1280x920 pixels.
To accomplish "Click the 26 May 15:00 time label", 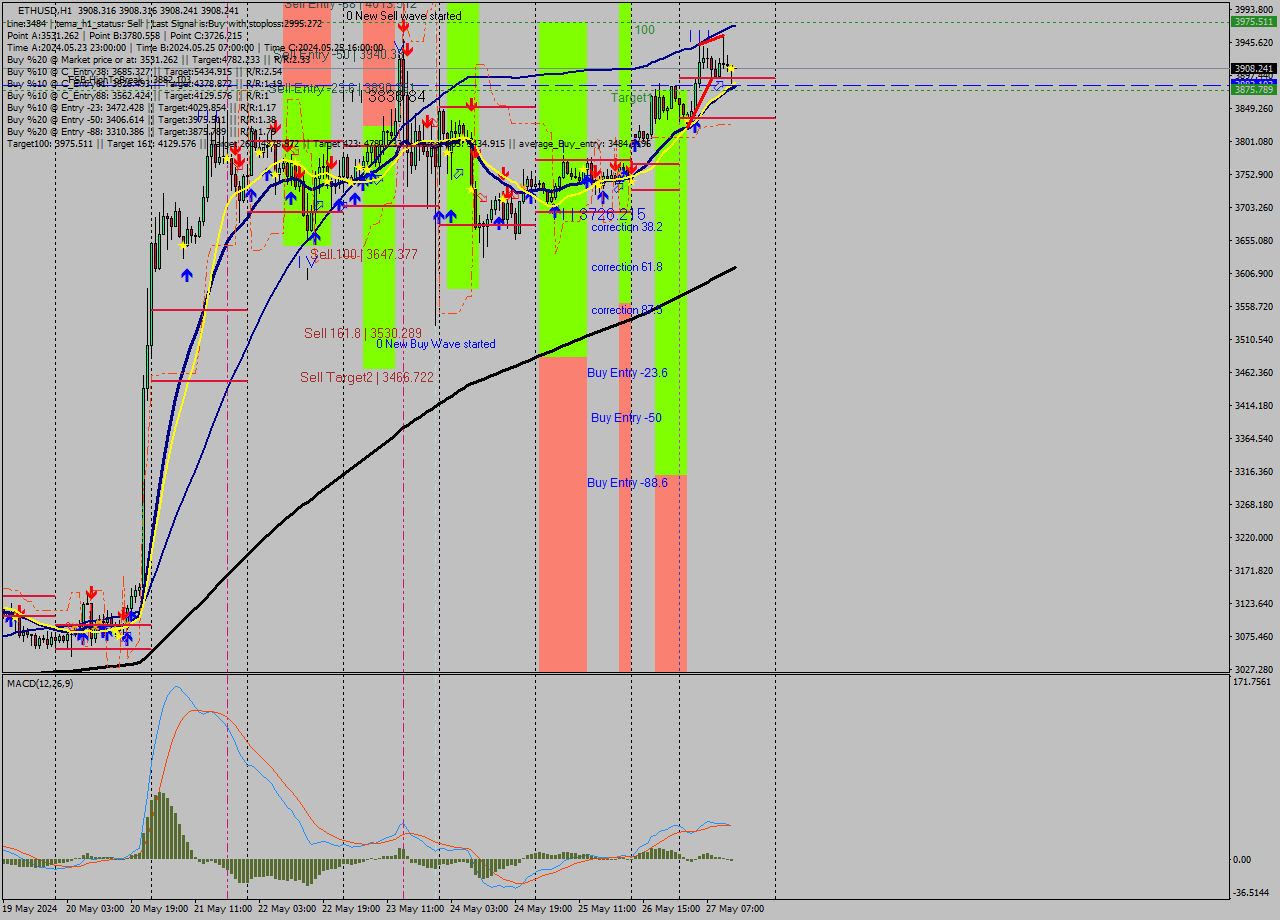I will coord(671,909).
